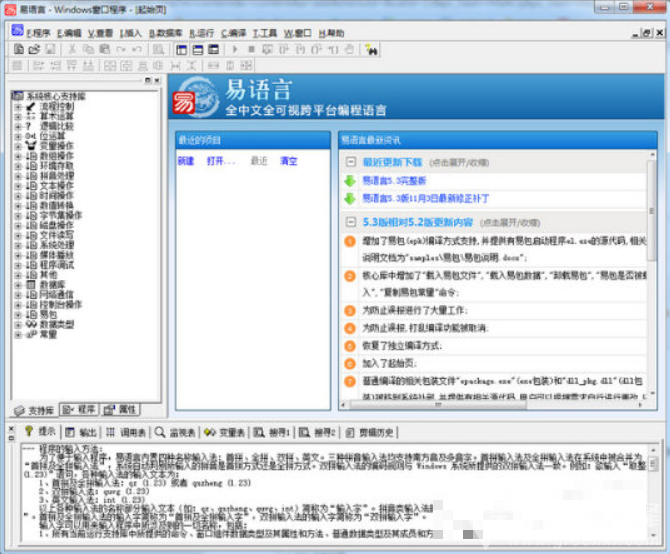
Task: Open the 易语言5.3版11月3日最新修正补丁 link
Action: pos(426,199)
